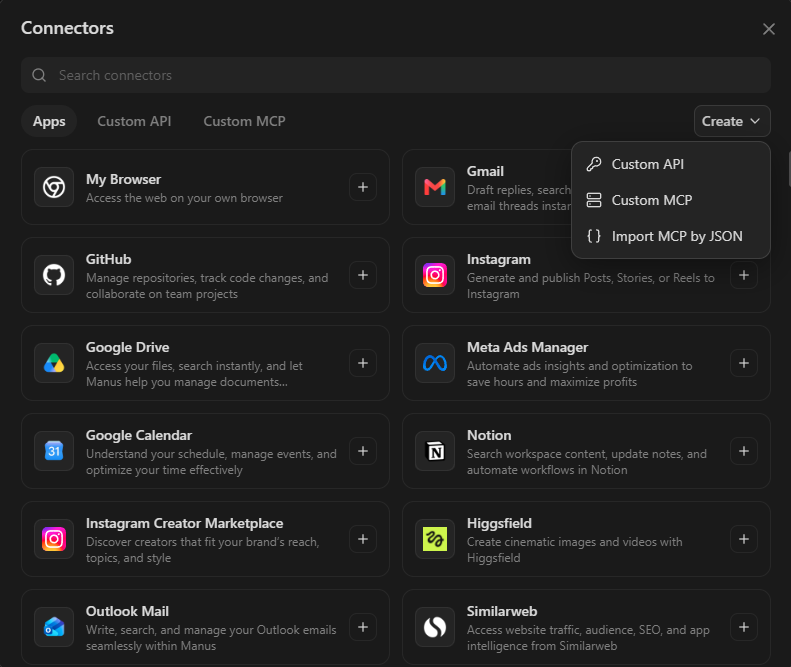791x667 pixels.
Task: Click the Similarweb logo icon
Action: 435,627
